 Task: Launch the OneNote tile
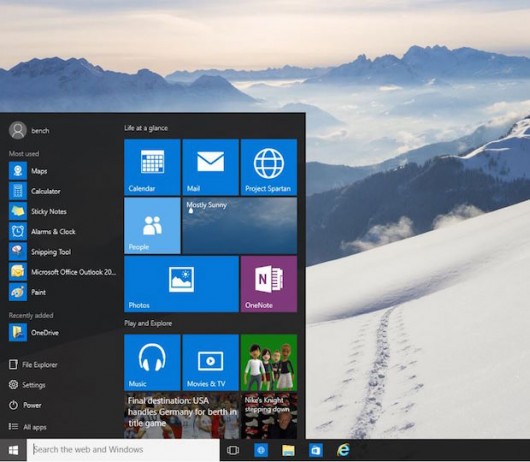269,284
